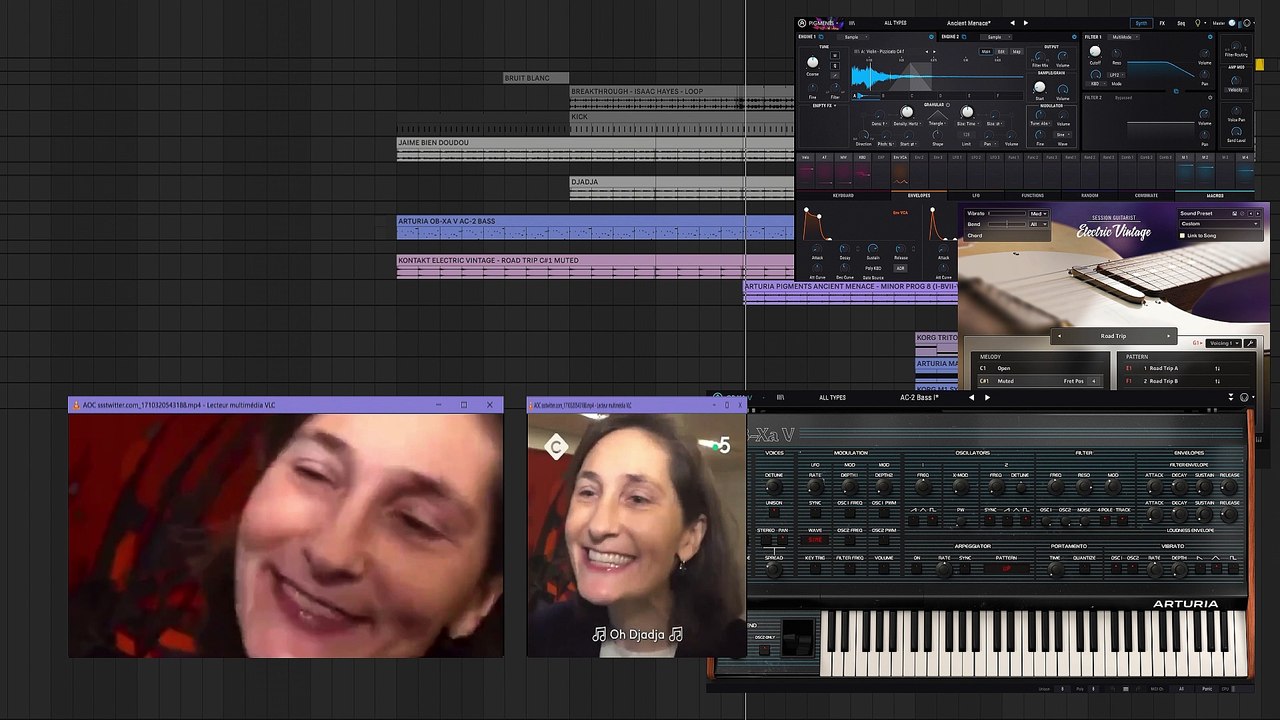
Task: Click the Pigments Granular info icon
Action: click(948, 104)
